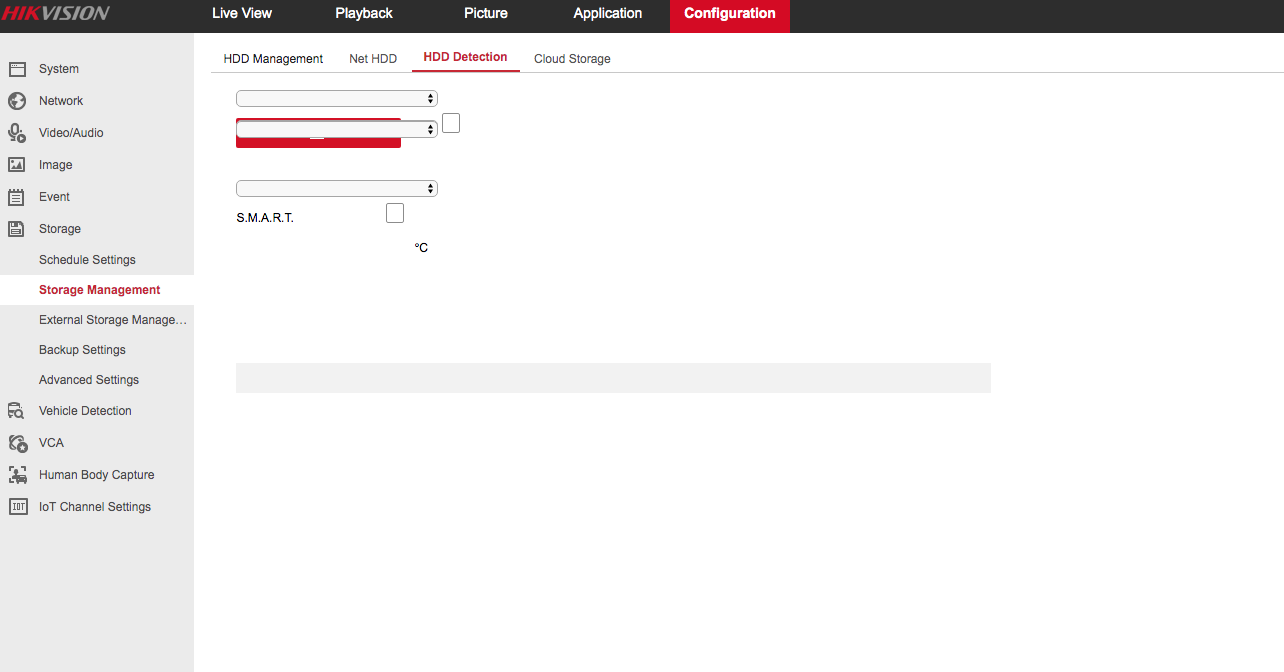Click the Network globe icon
1284x672 pixels.
17,101
